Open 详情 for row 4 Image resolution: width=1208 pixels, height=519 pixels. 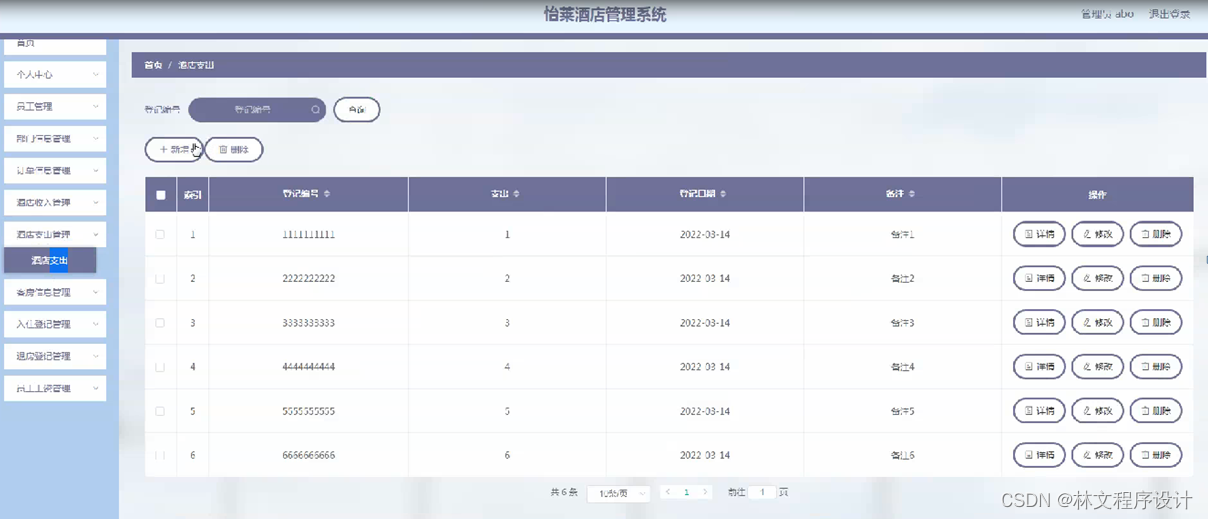tap(1039, 366)
